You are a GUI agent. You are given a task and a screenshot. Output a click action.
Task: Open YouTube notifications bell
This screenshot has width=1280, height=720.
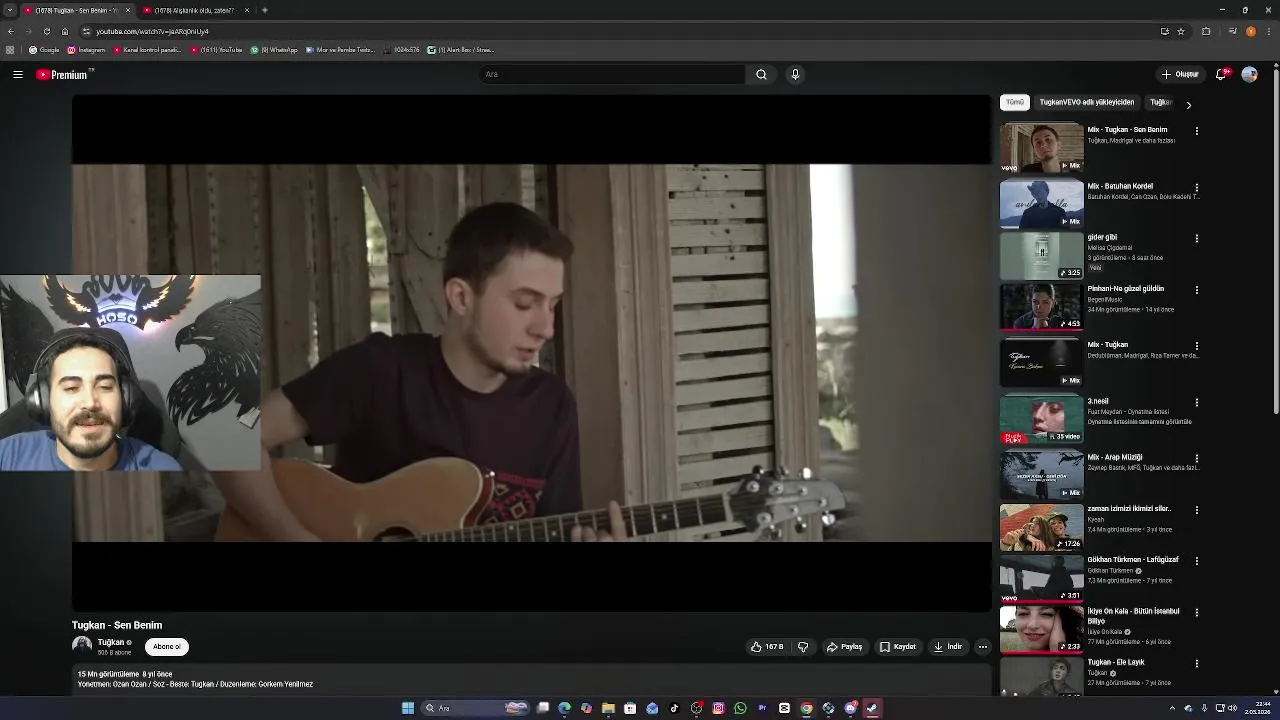pyautogui.click(x=1221, y=74)
